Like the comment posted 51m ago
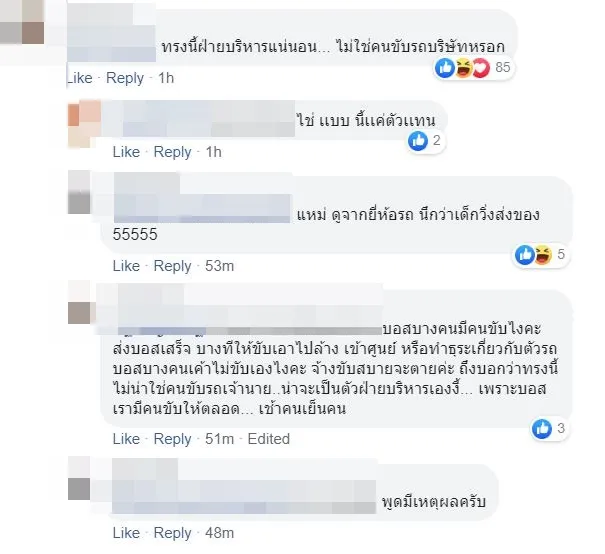Image resolution: width=605 pixels, height=554 pixels. [126, 439]
